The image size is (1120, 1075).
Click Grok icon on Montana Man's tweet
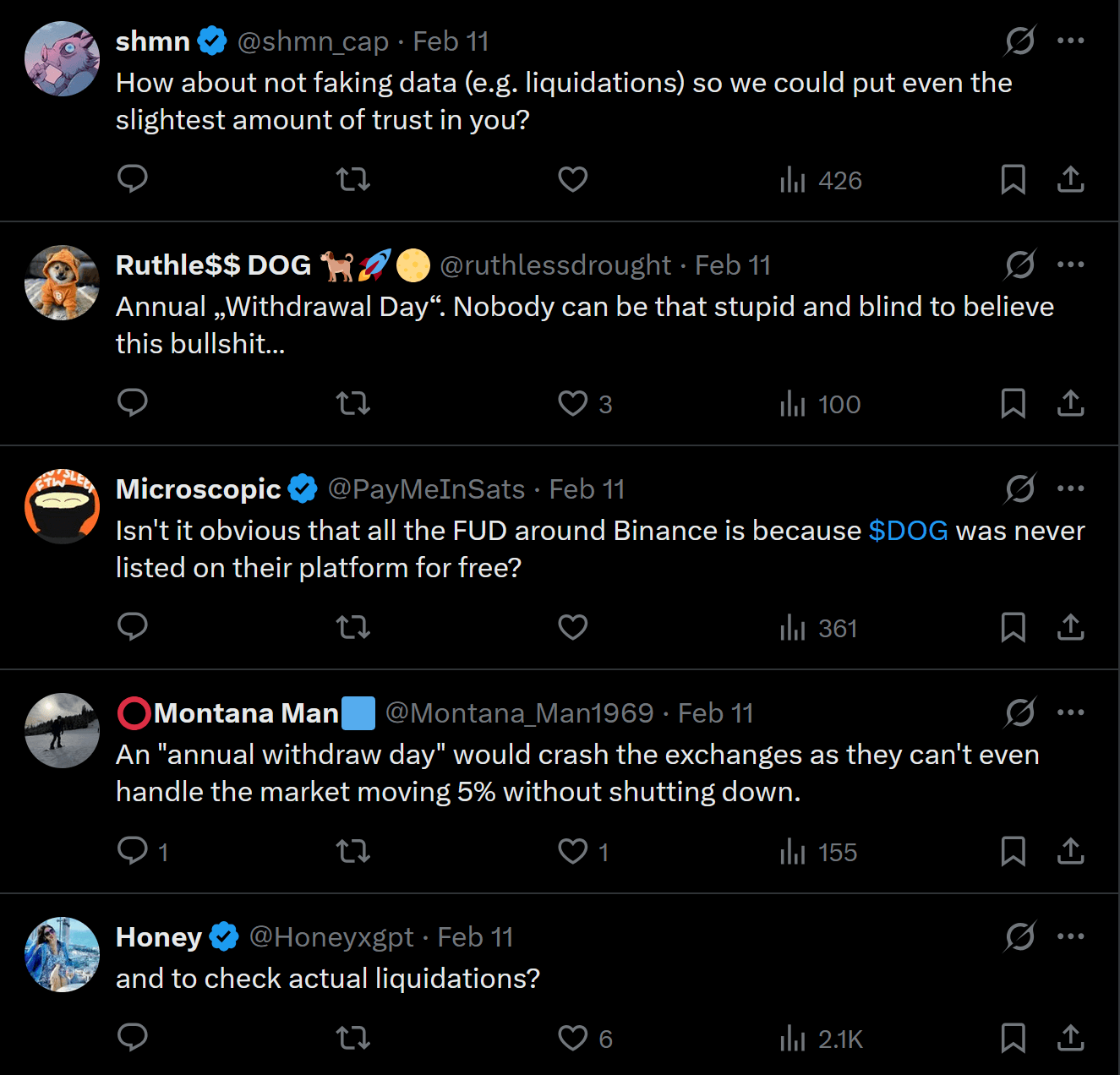(1020, 712)
